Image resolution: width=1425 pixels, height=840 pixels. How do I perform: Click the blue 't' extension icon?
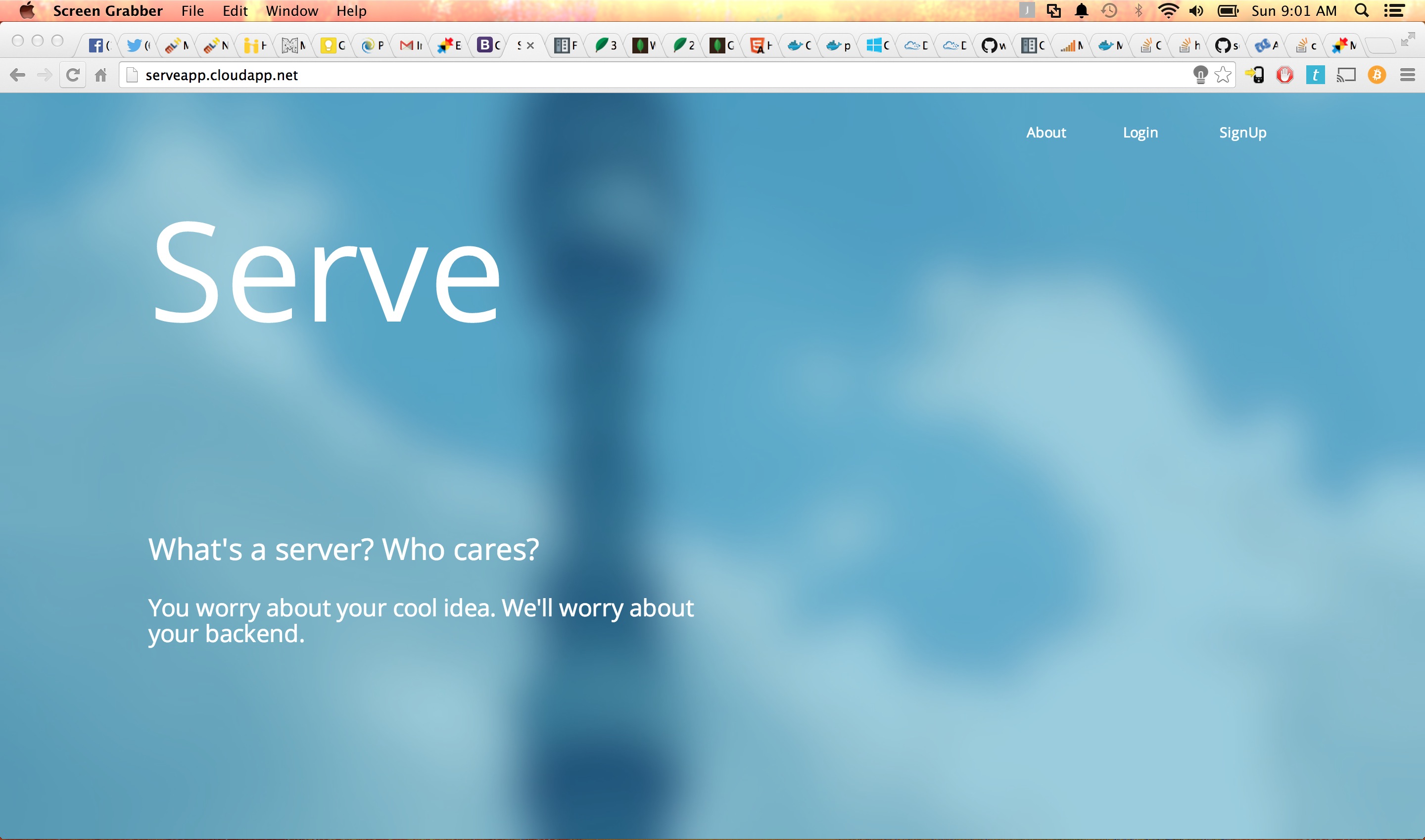1315,75
